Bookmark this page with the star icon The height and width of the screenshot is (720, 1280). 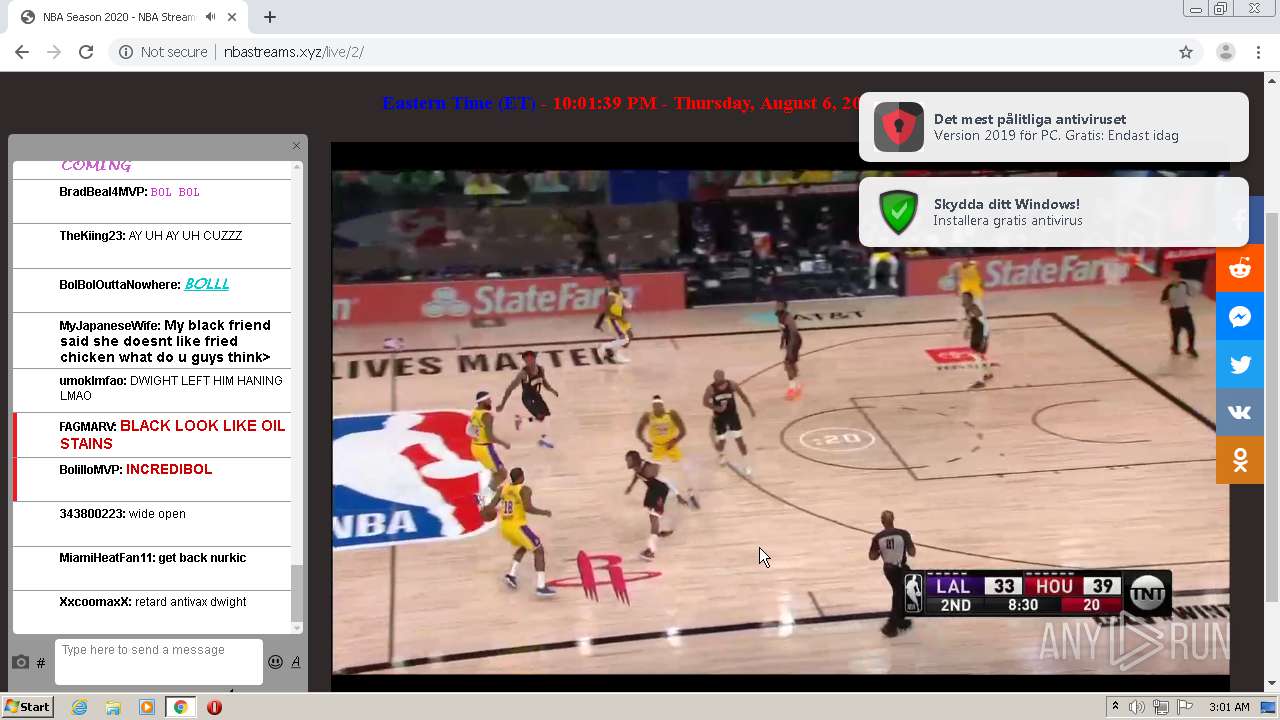(x=1186, y=52)
